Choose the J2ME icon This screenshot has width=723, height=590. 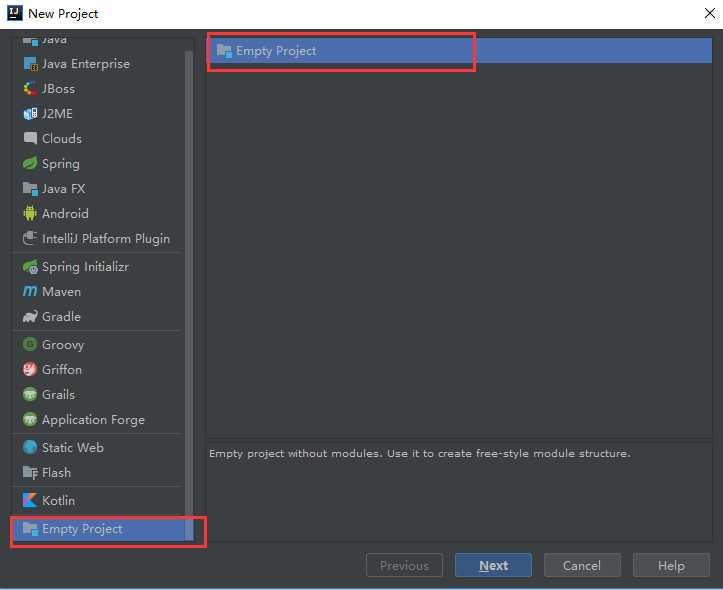point(30,113)
